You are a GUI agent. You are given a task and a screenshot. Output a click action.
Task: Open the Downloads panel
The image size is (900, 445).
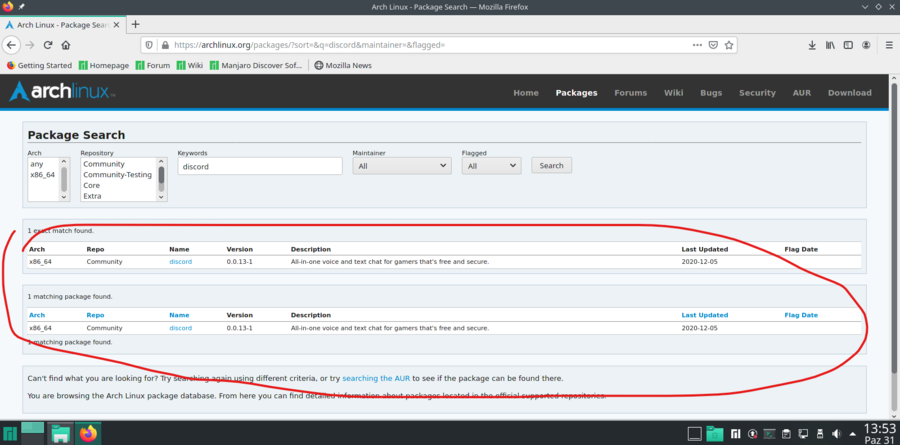812,45
